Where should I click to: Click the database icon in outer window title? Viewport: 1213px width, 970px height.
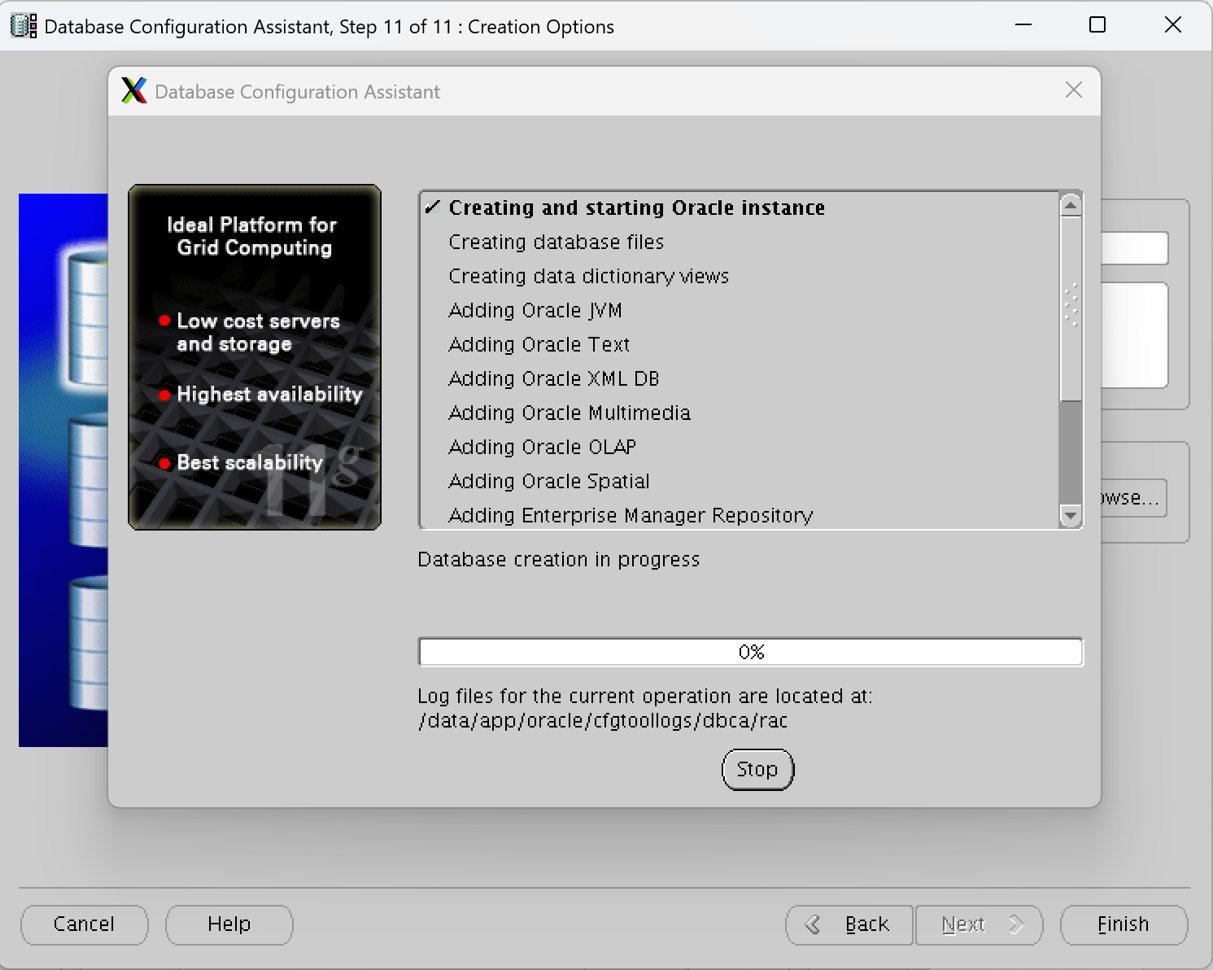point(24,26)
